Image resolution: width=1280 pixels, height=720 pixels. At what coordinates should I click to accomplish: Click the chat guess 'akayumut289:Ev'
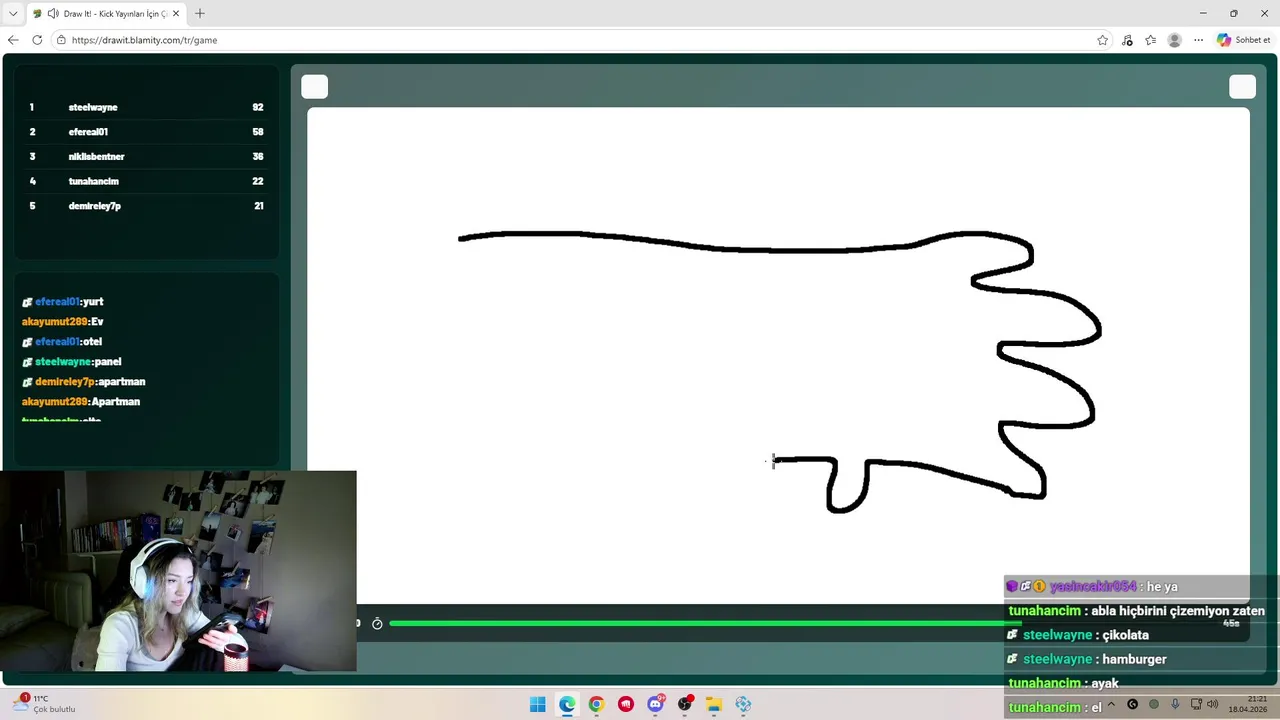pyautogui.click(x=63, y=322)
